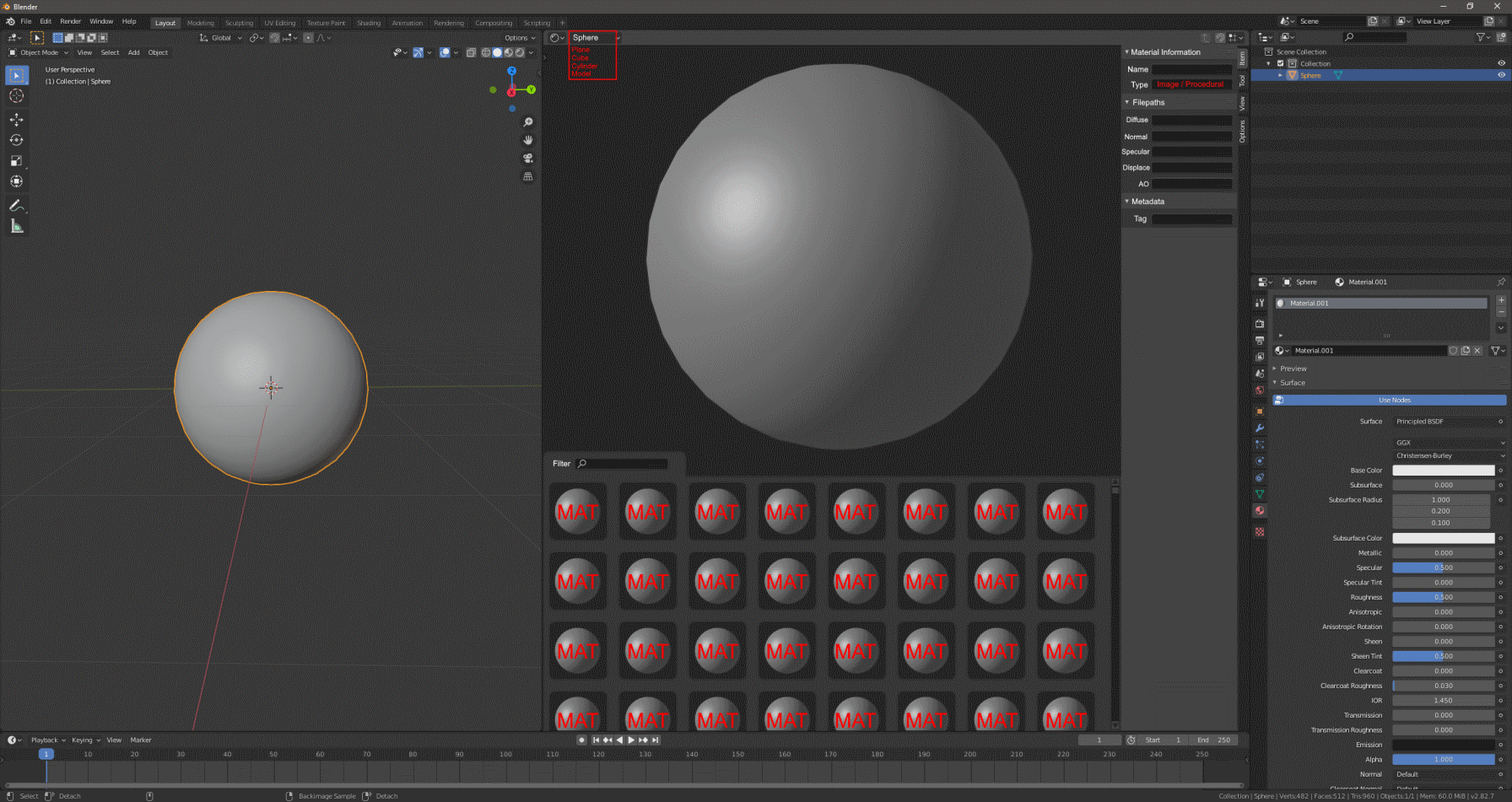Viewport: 1512px width, 802px height.
Task: Enable rendered viewport shading mode
Action: coord(520,52)
